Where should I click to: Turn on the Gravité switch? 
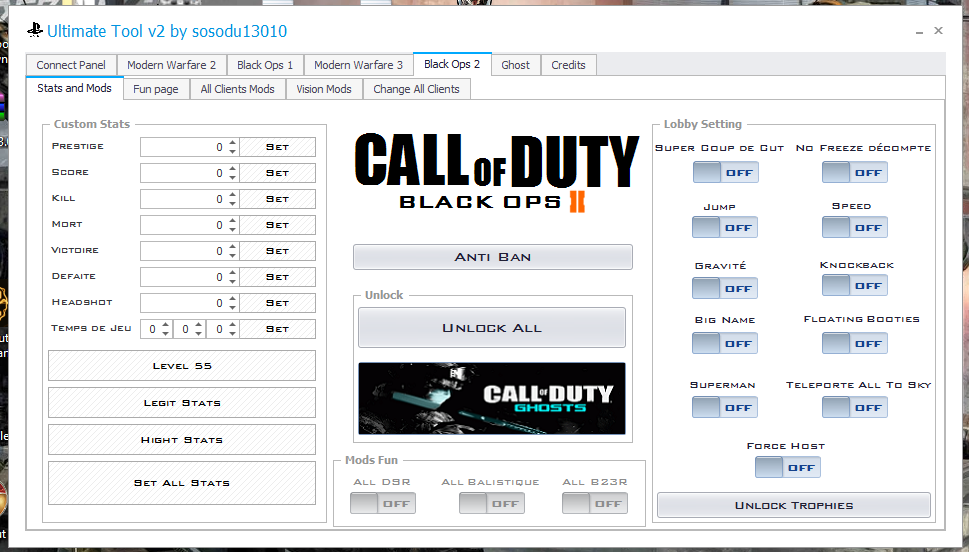tap(725, 288)
